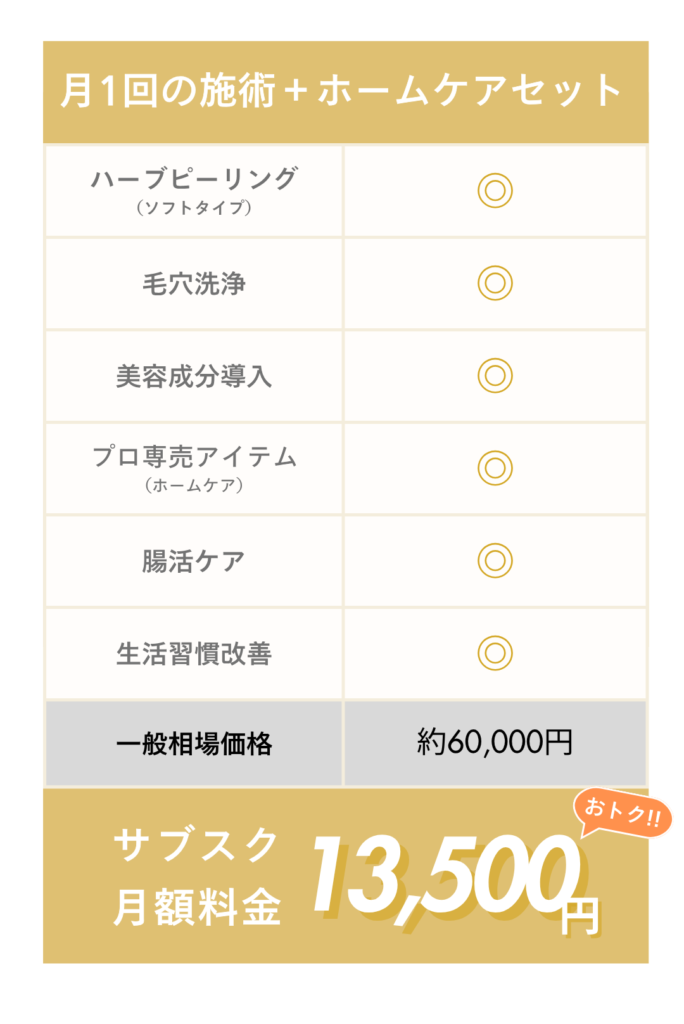This screenshot has height=1024, width=684.
Task: Click the double-circle mark for プロ専売アイテム
Action: (495, 467)
